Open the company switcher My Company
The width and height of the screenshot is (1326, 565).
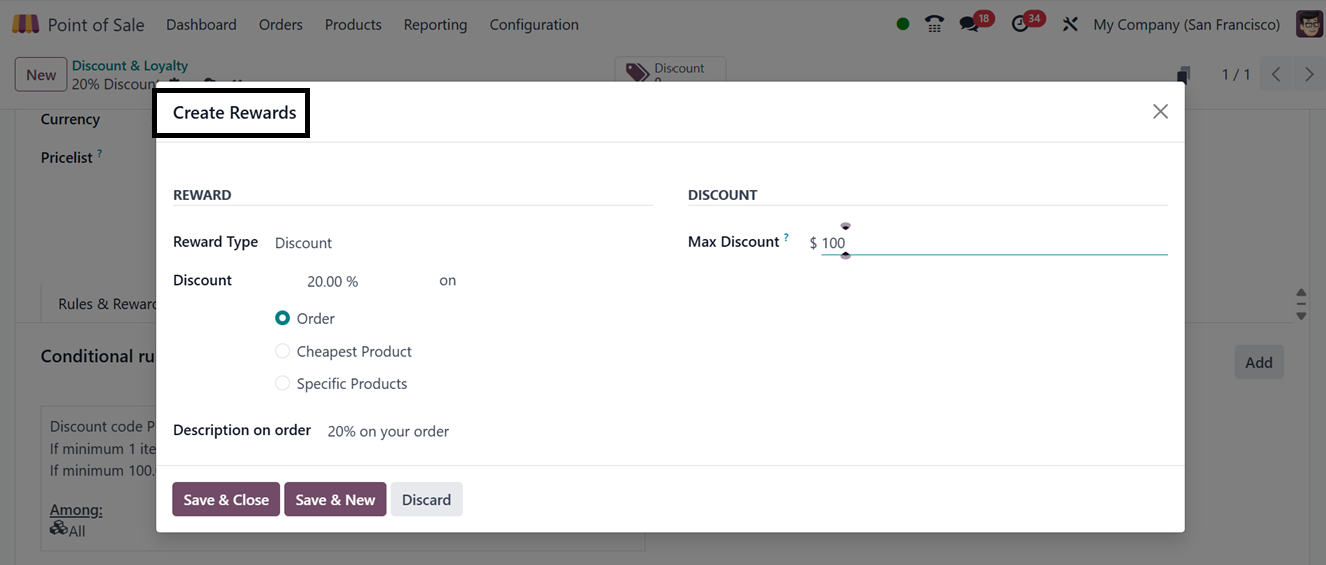point(1186,24)
